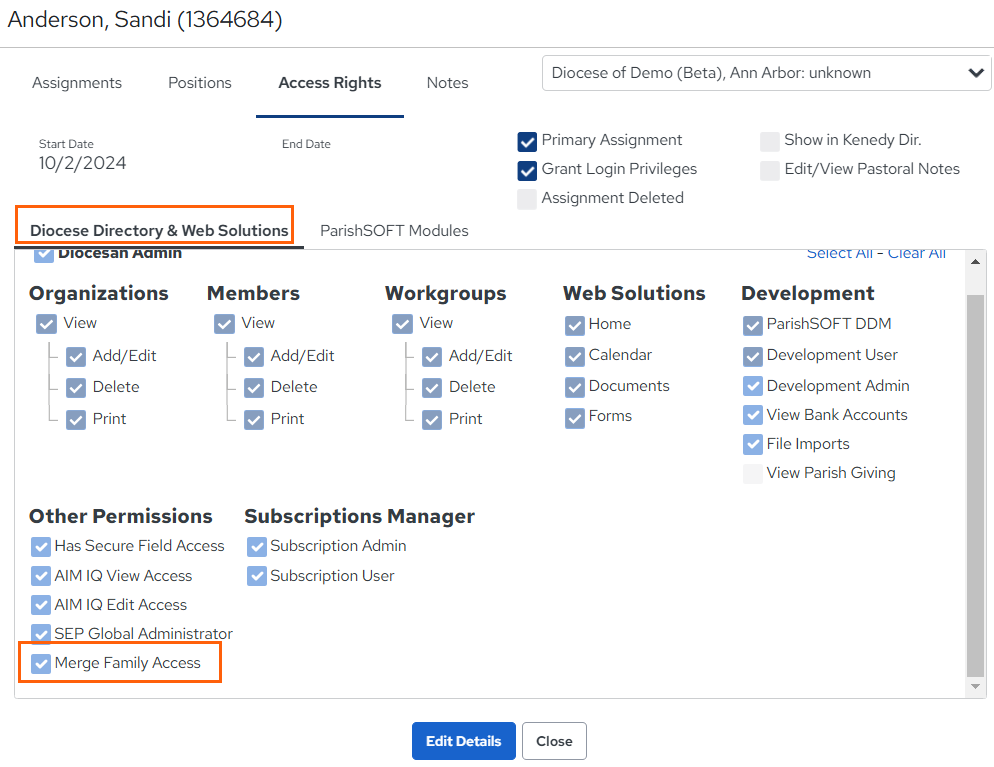Uncheck SEP Global Administrator
Viewport: 994px width, 767px height.
coord(41,634)
